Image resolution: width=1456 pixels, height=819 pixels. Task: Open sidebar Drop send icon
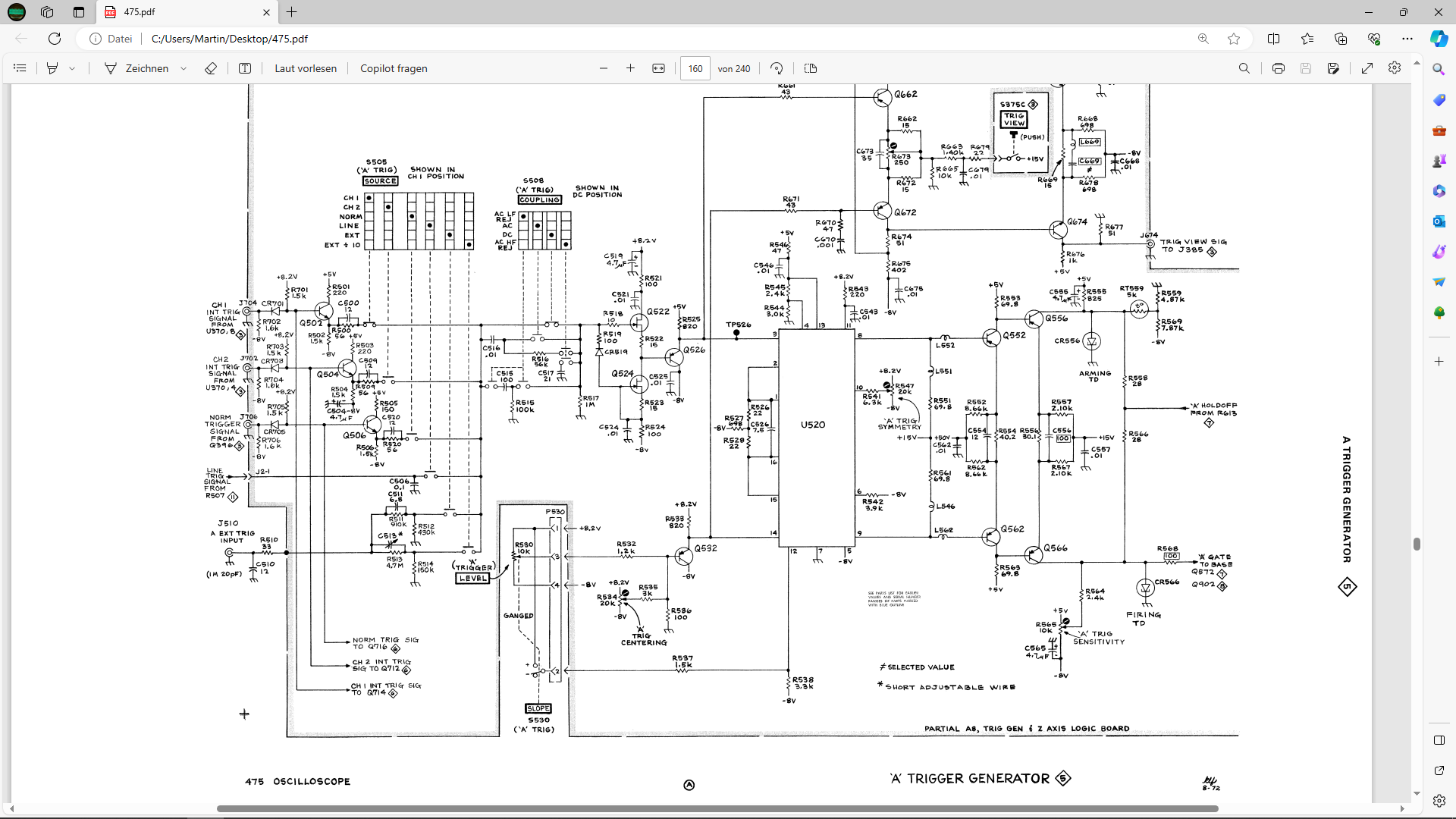1439,282
